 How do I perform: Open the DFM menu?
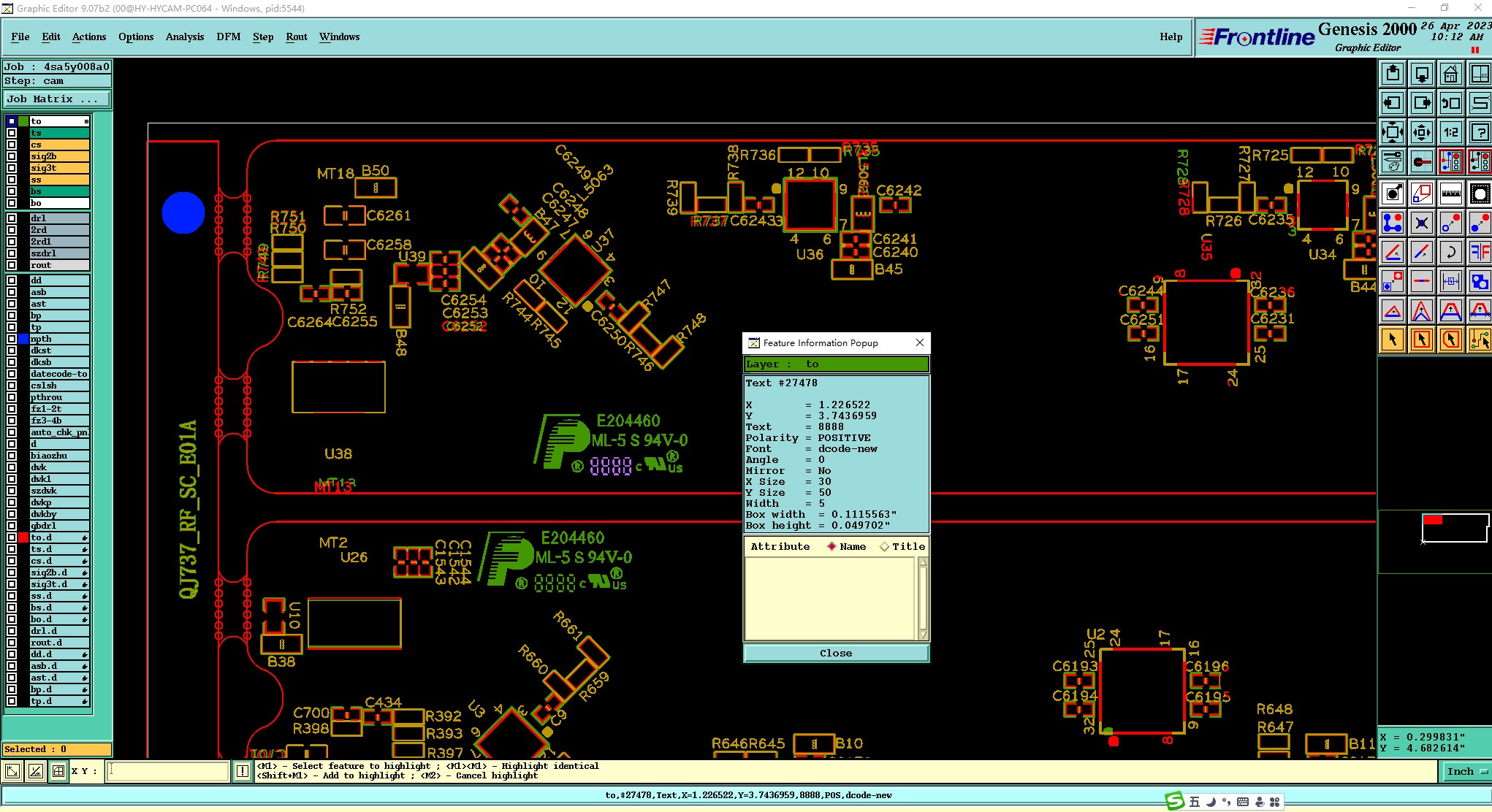coord(228,37)
